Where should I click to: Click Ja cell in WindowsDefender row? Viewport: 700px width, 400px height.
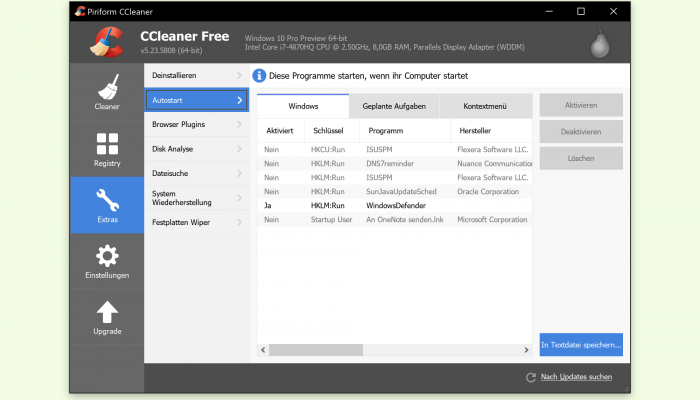click(x=267, y=205)
